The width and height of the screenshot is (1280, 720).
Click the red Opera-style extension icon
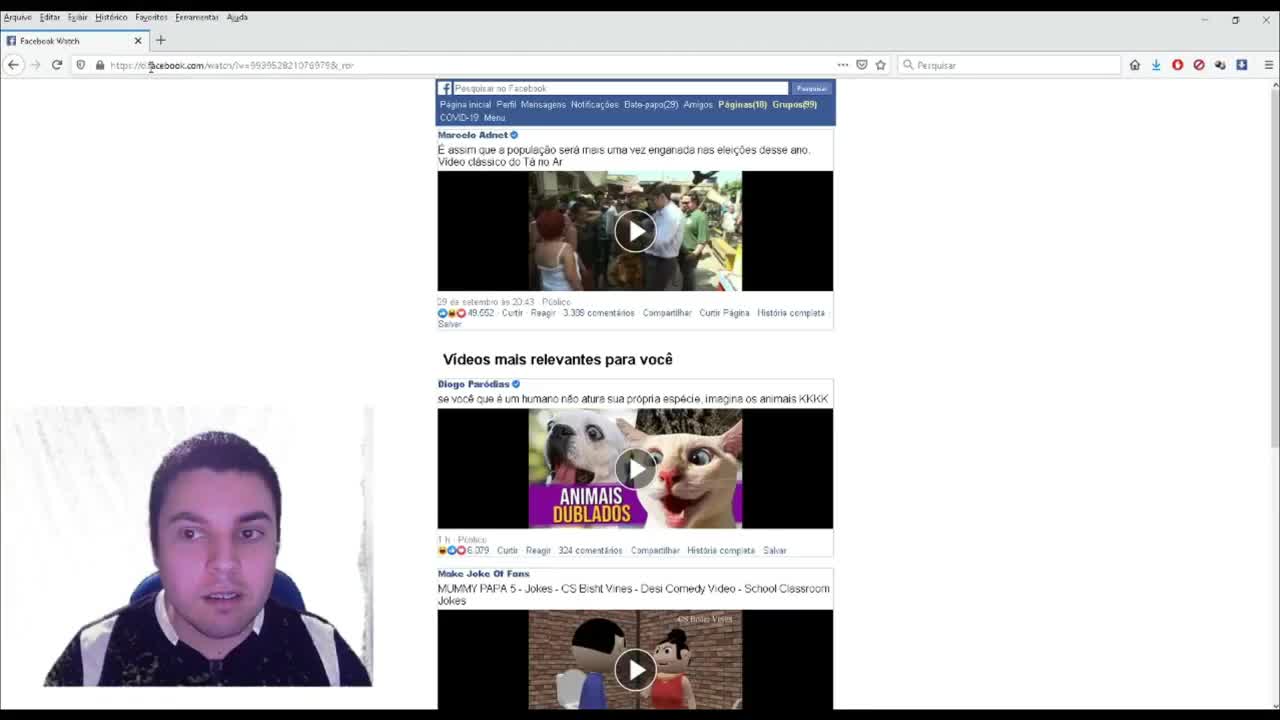[x=1177, y=65]
